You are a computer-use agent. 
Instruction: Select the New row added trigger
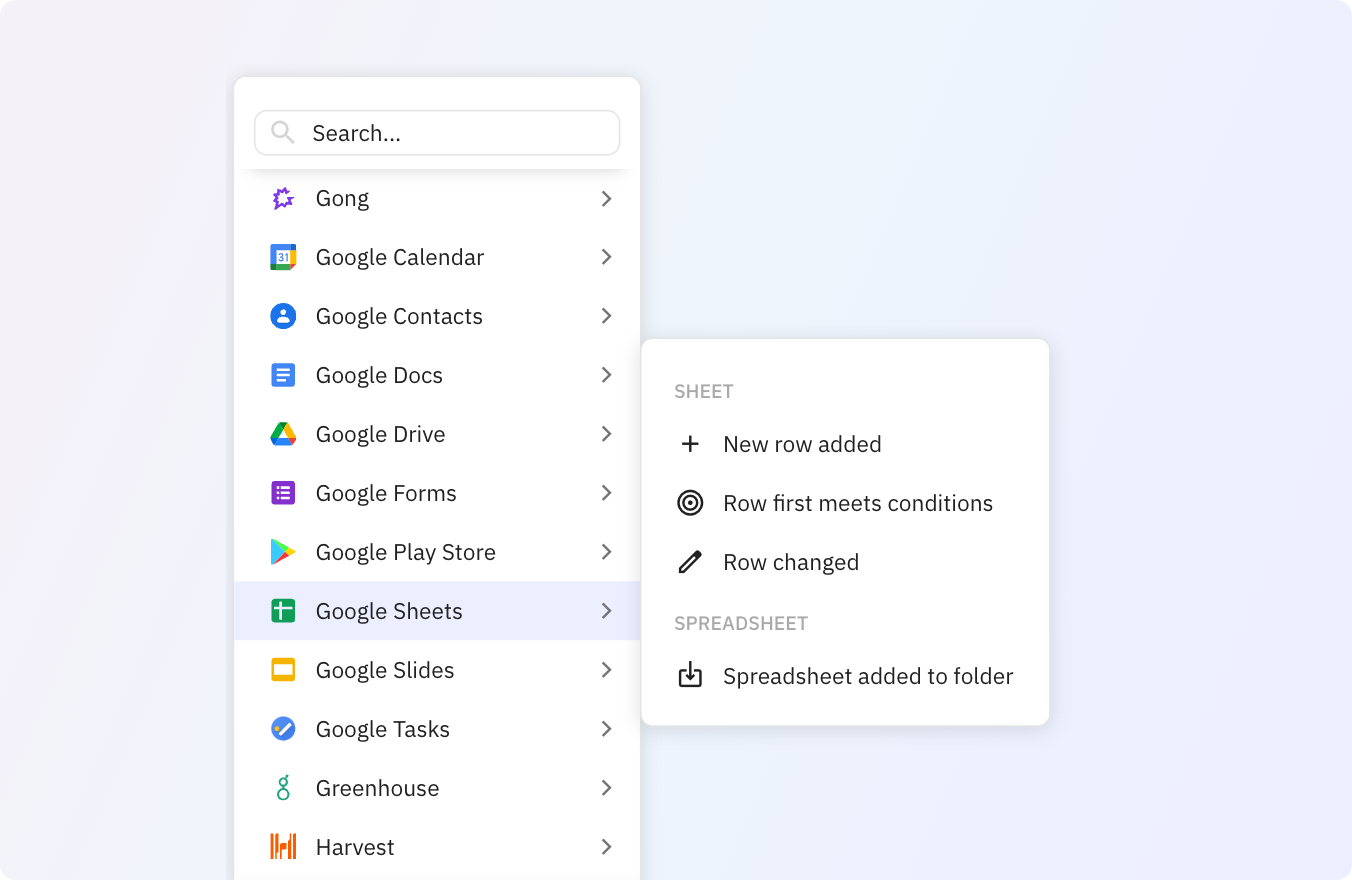tap(845, 444)
